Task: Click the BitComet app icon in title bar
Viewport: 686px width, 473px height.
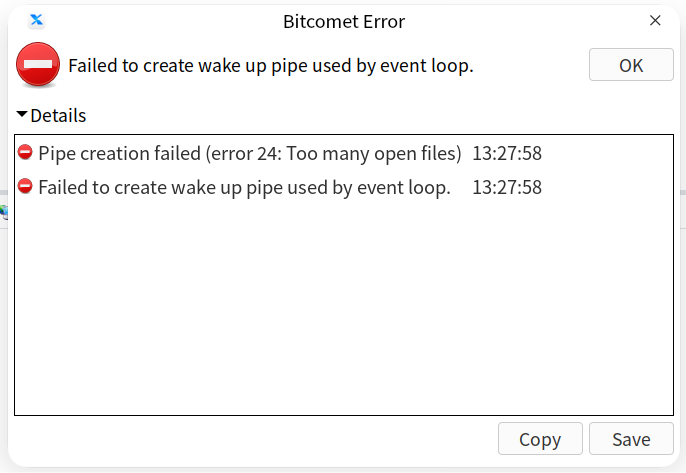Action: [x=36, y=20]
